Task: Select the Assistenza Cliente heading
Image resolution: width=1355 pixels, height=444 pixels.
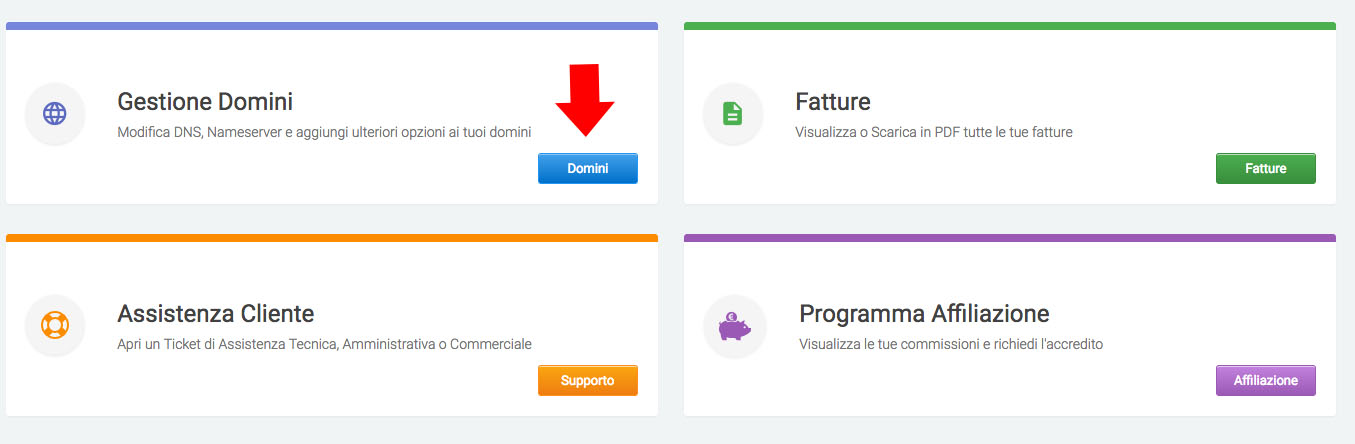Action: [x=216, y=314]
